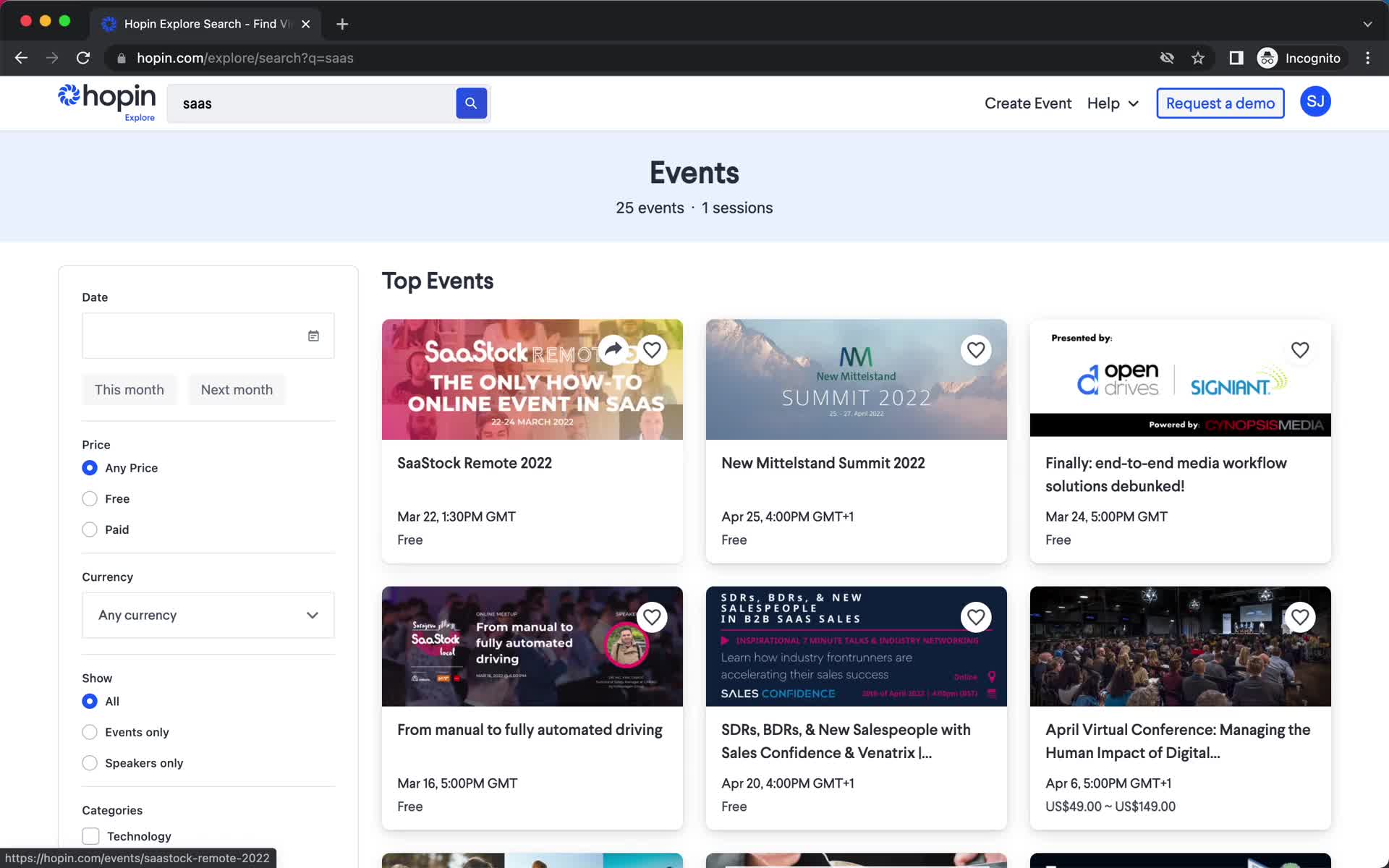Filter by Next month
The width and height of the screenshot is (1389, 868).
[237, 390]
